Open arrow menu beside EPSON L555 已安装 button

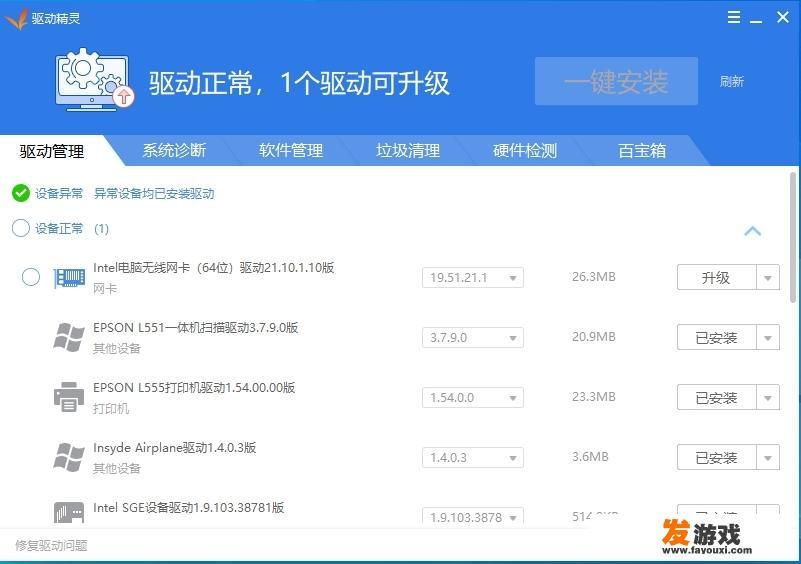pos(768,397)
